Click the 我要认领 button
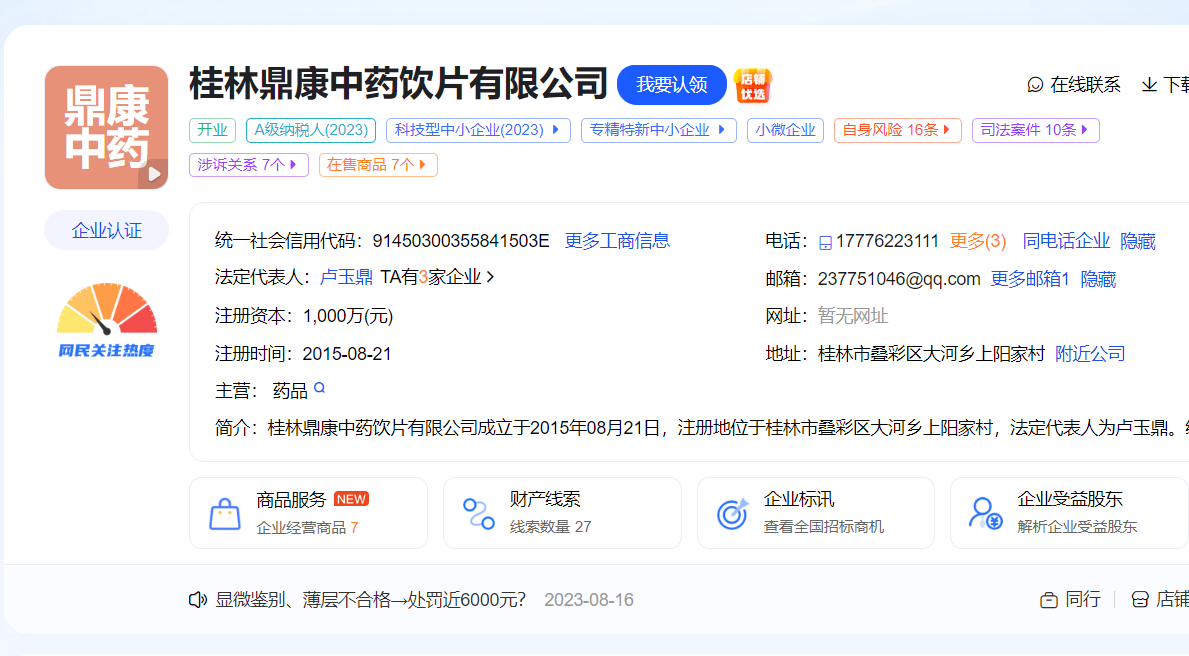Screen dimensions: 1189x656 [x=672, y=85]
